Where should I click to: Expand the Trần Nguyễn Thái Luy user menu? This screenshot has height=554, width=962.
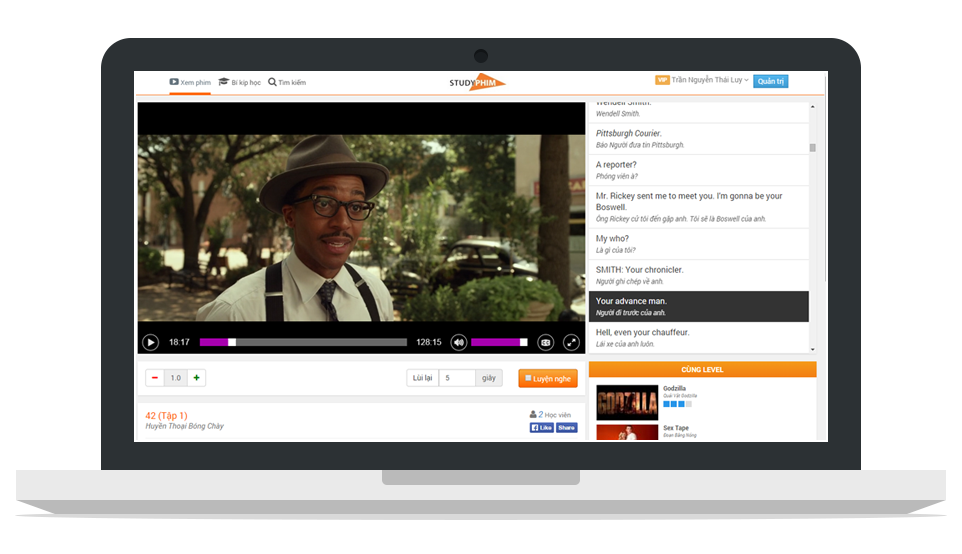[710, 80]
